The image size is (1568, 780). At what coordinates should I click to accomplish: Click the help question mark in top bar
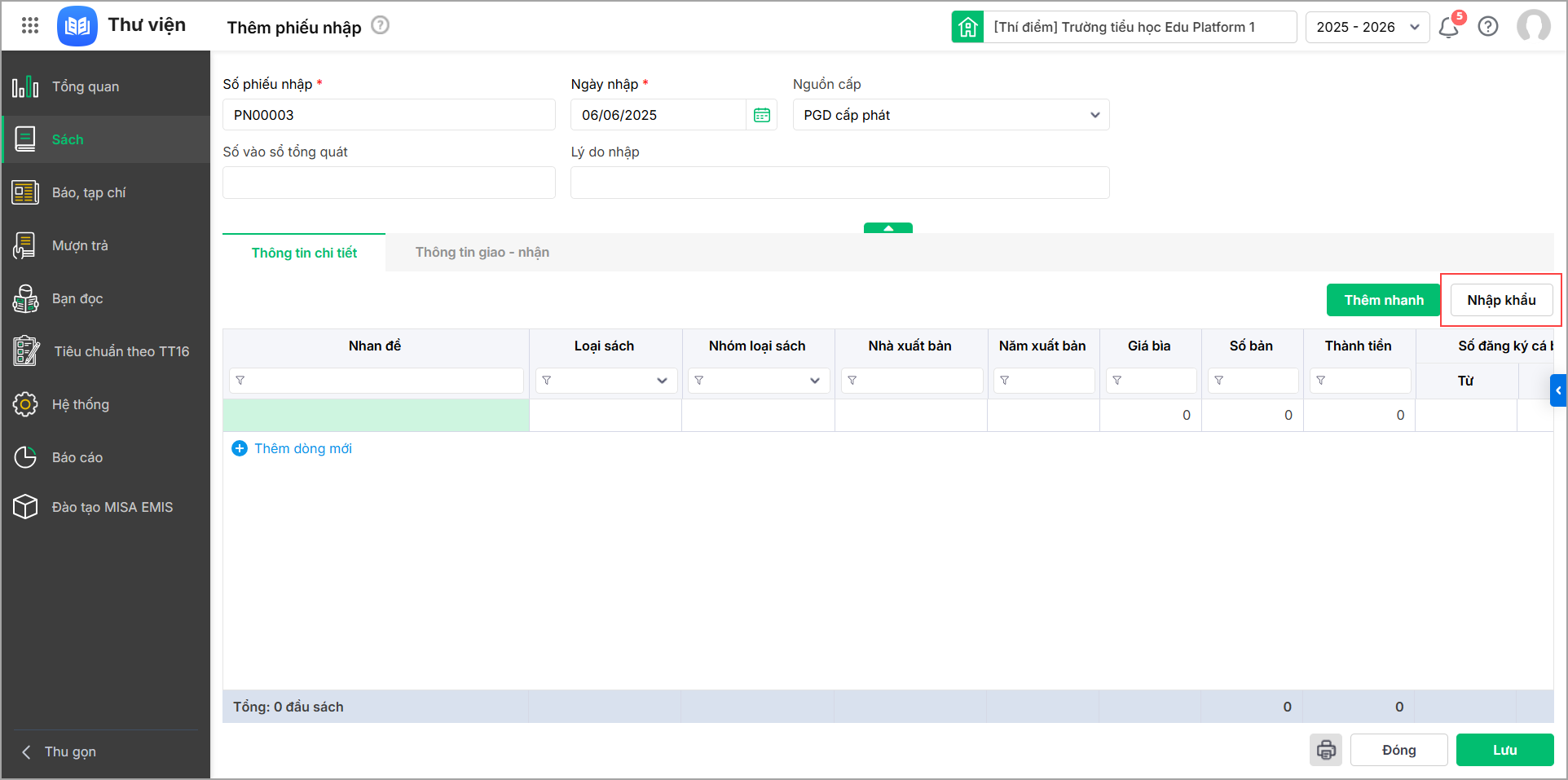(x=1488, y=26)
